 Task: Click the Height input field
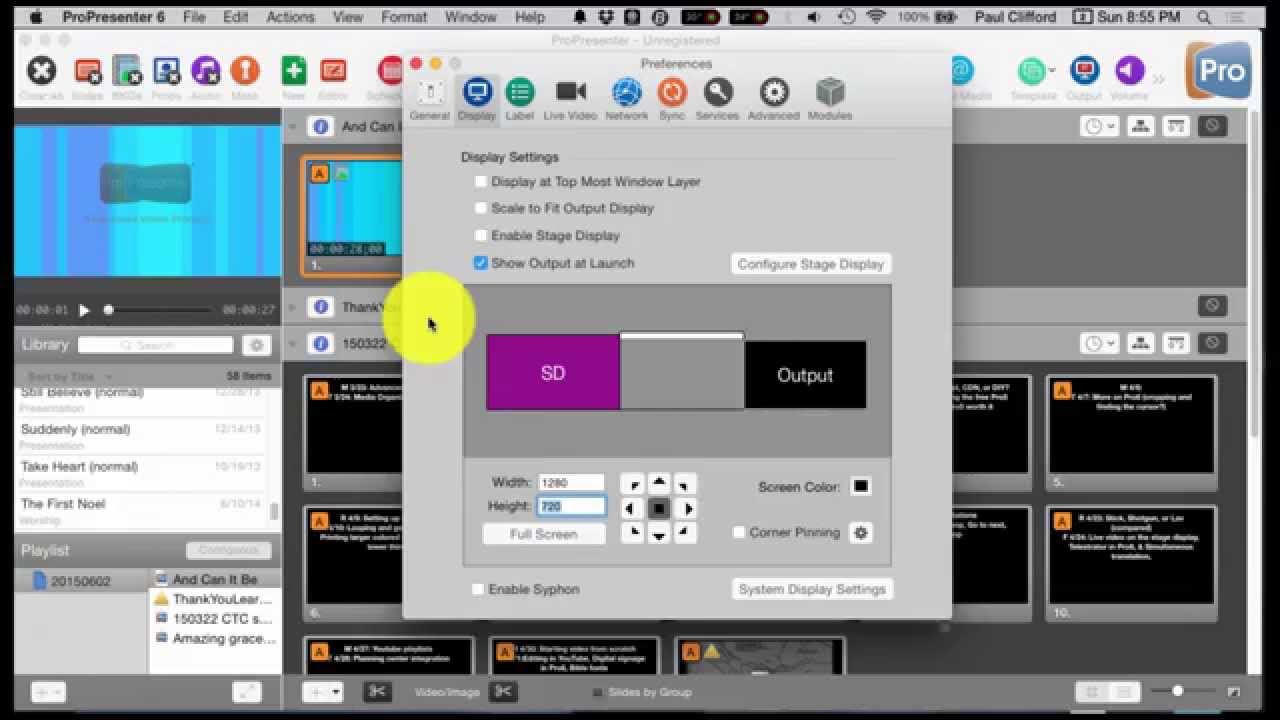(571, 507)
